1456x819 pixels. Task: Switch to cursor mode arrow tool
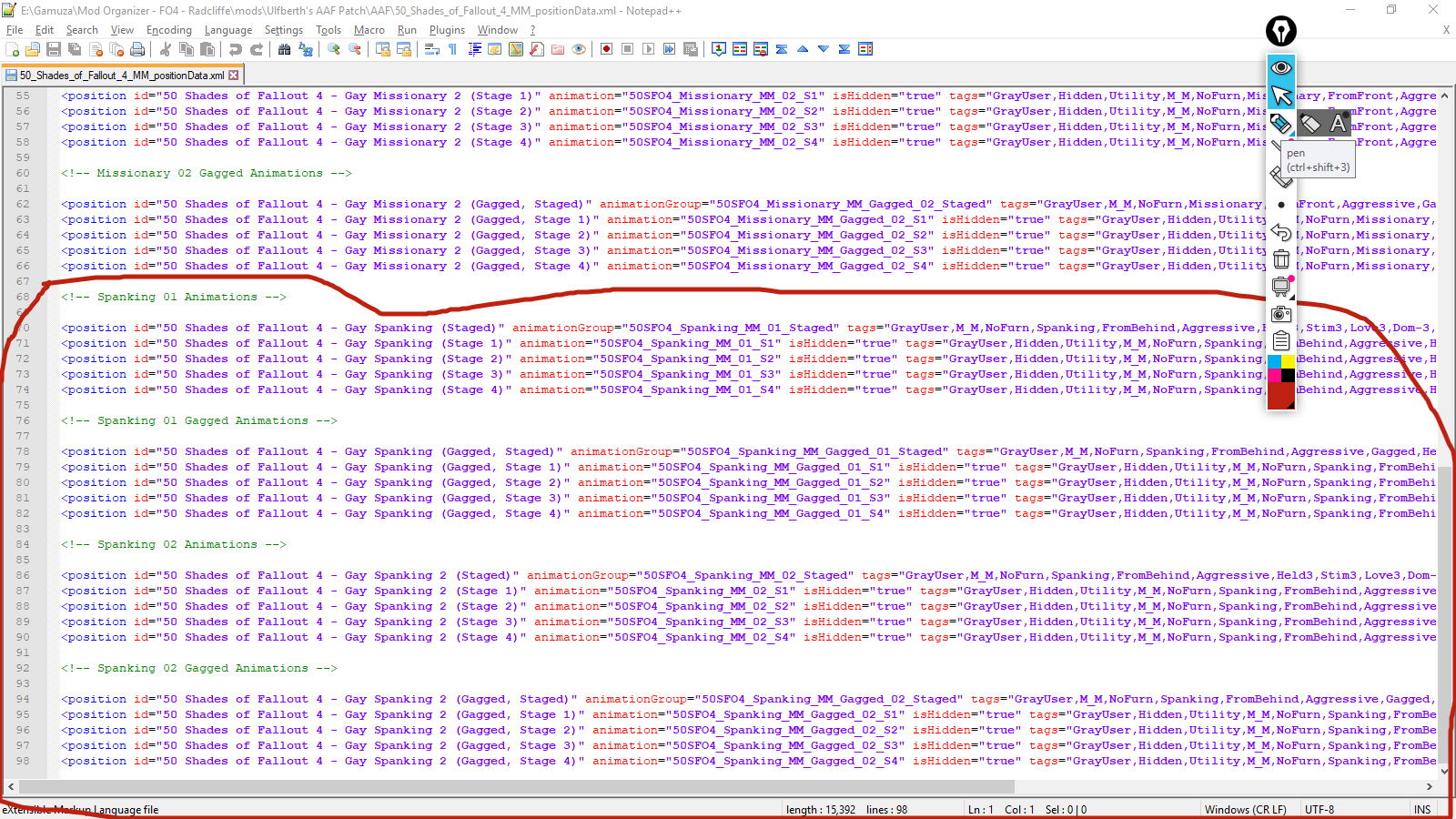[1281, 95]
